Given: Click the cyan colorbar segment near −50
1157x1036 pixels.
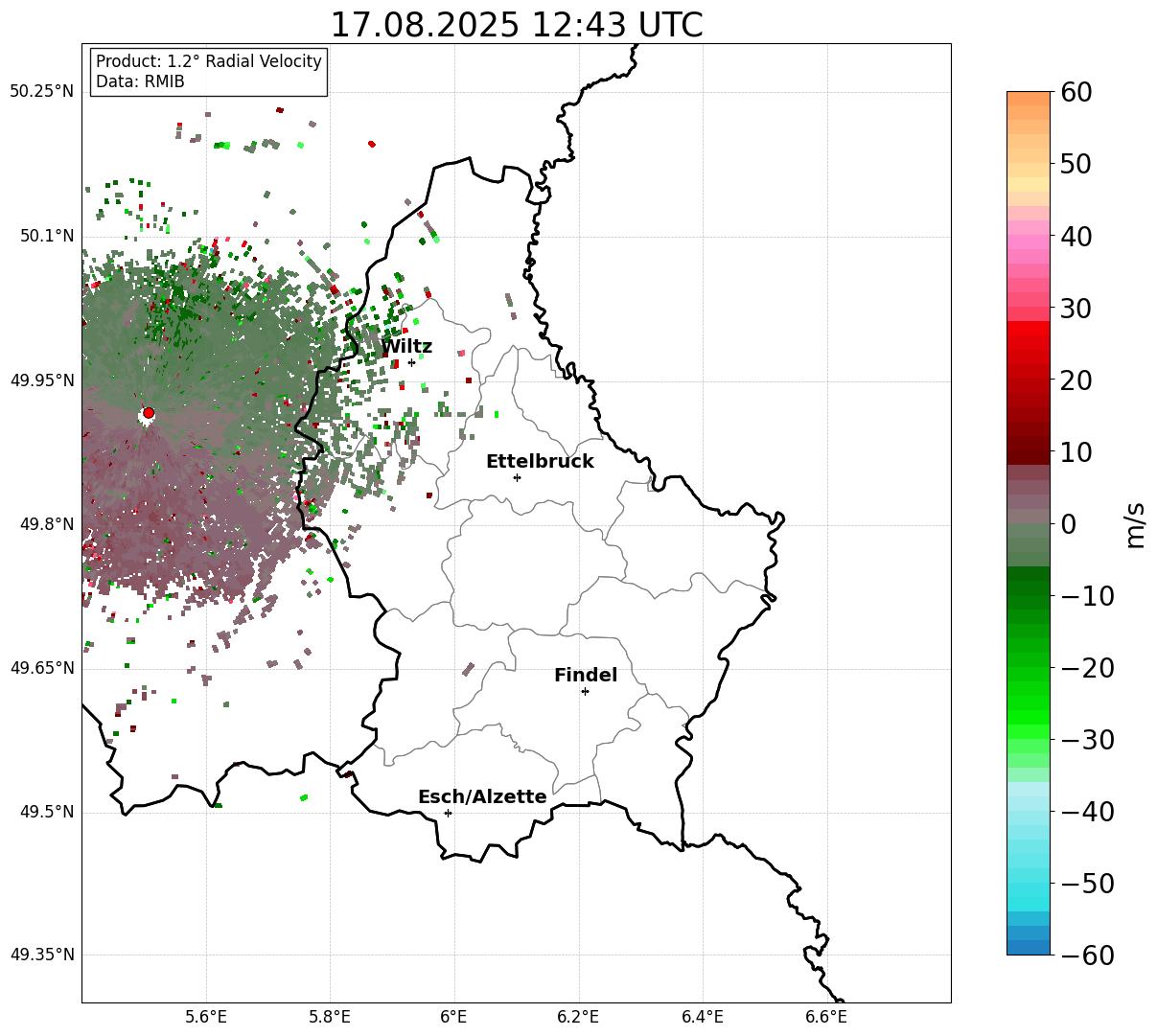Looking at the screenshot, I should 1029,891.
